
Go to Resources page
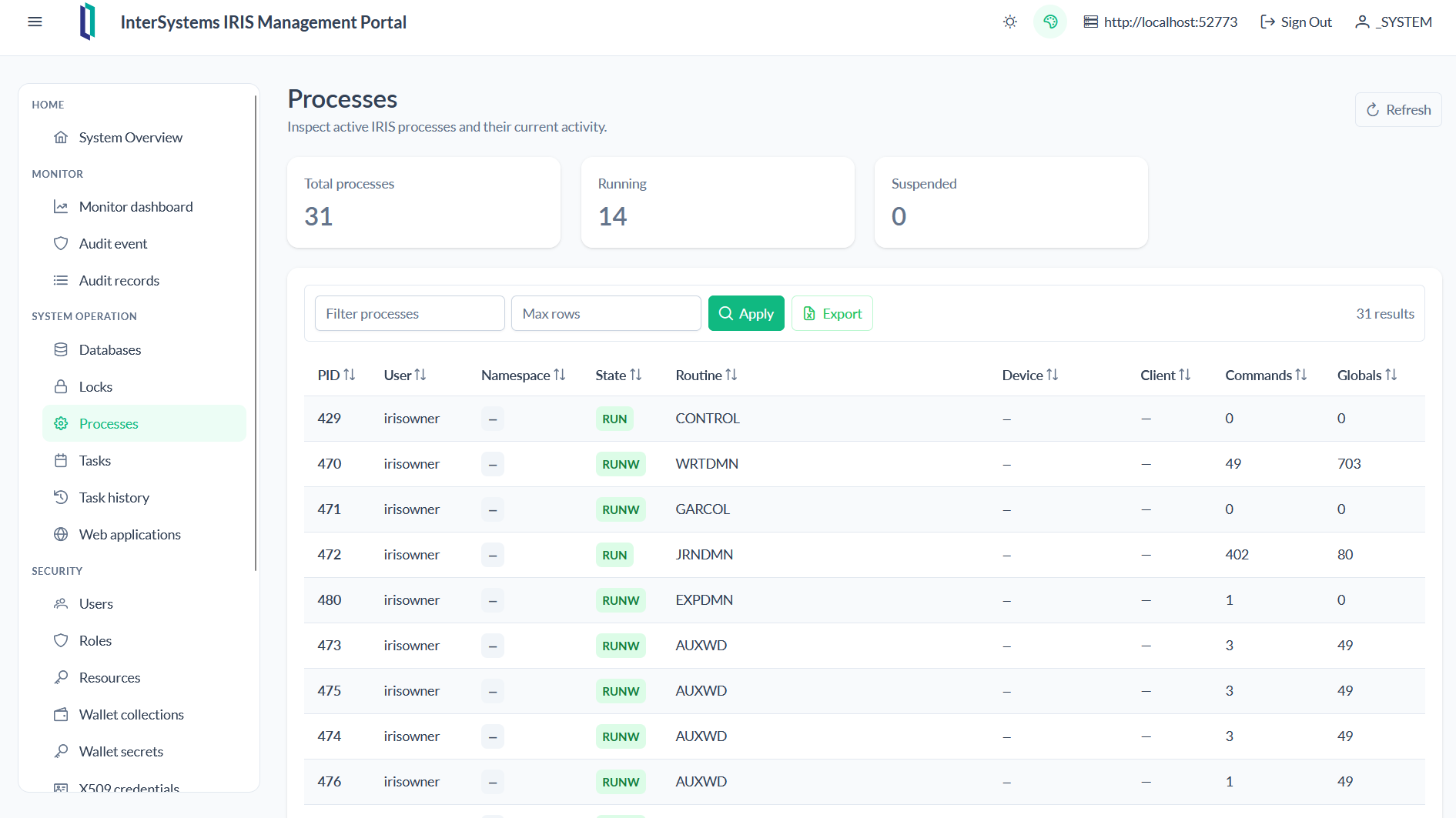point(144,678)
